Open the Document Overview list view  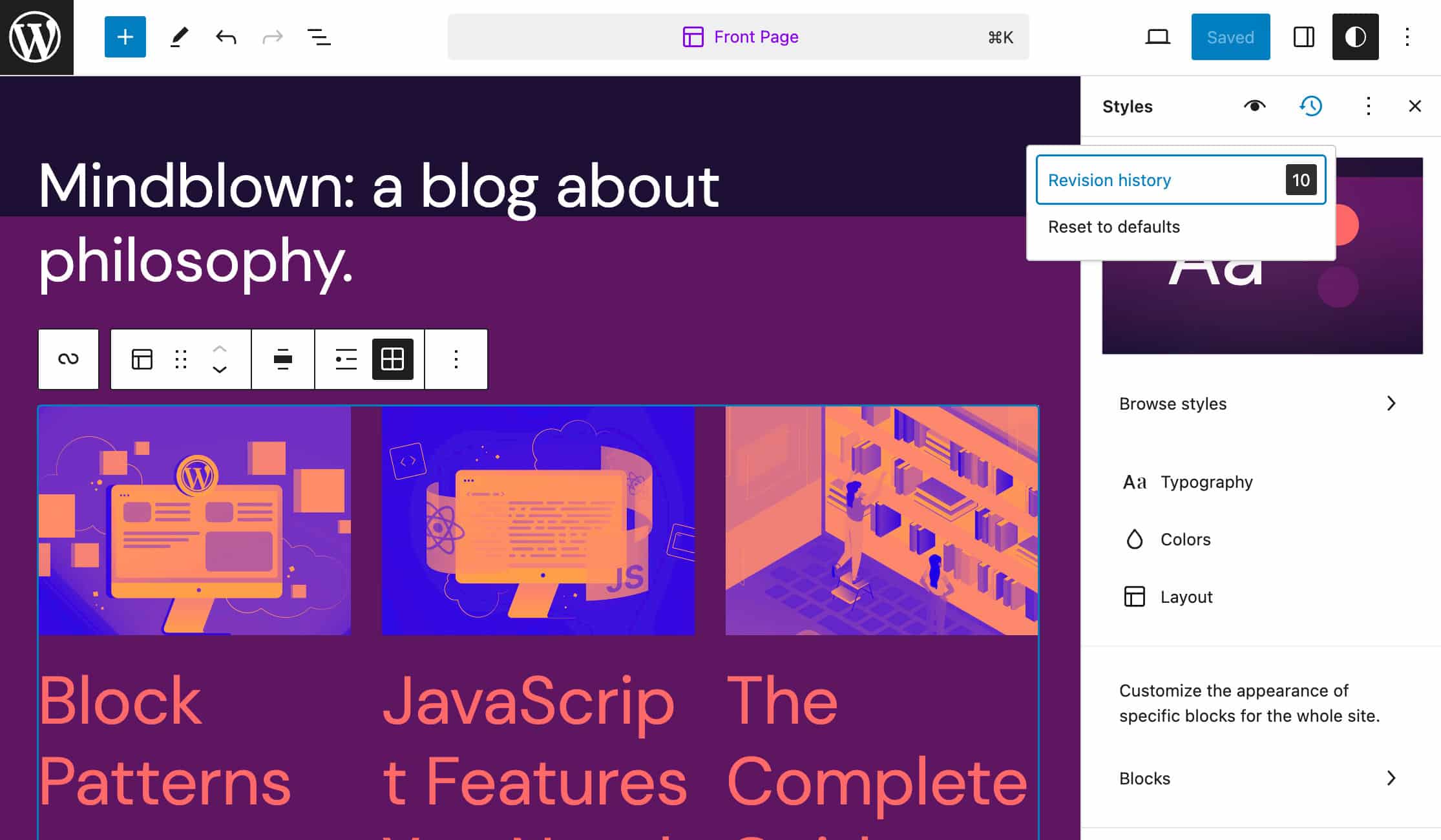319,37
